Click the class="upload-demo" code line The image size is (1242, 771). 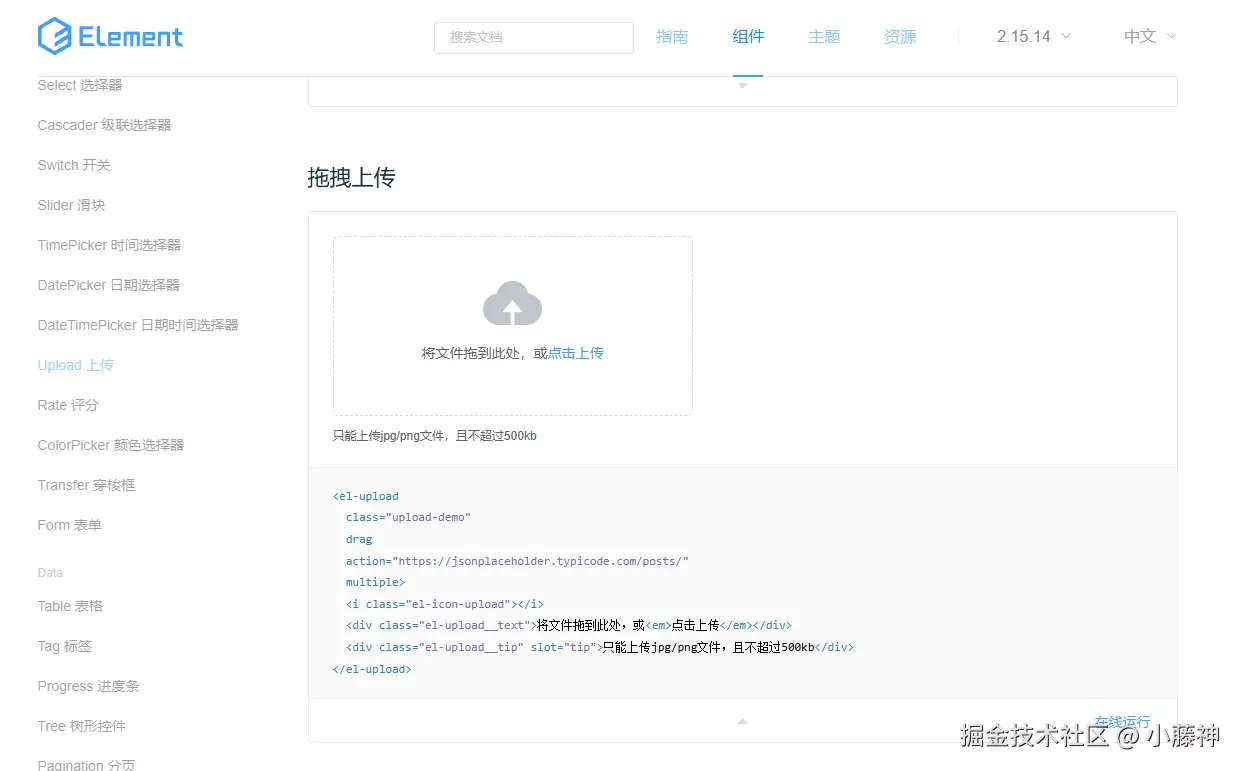pos(408,518)
